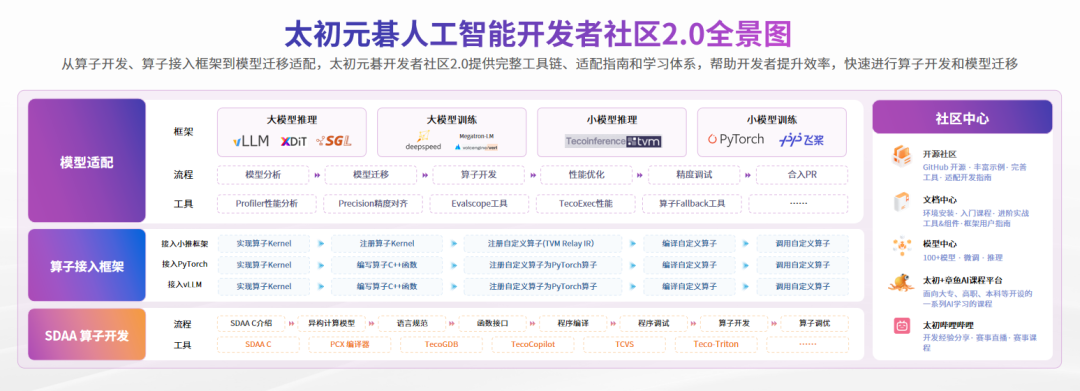Select the SDAA 算子开发 section block

click(x=87, y=335)
